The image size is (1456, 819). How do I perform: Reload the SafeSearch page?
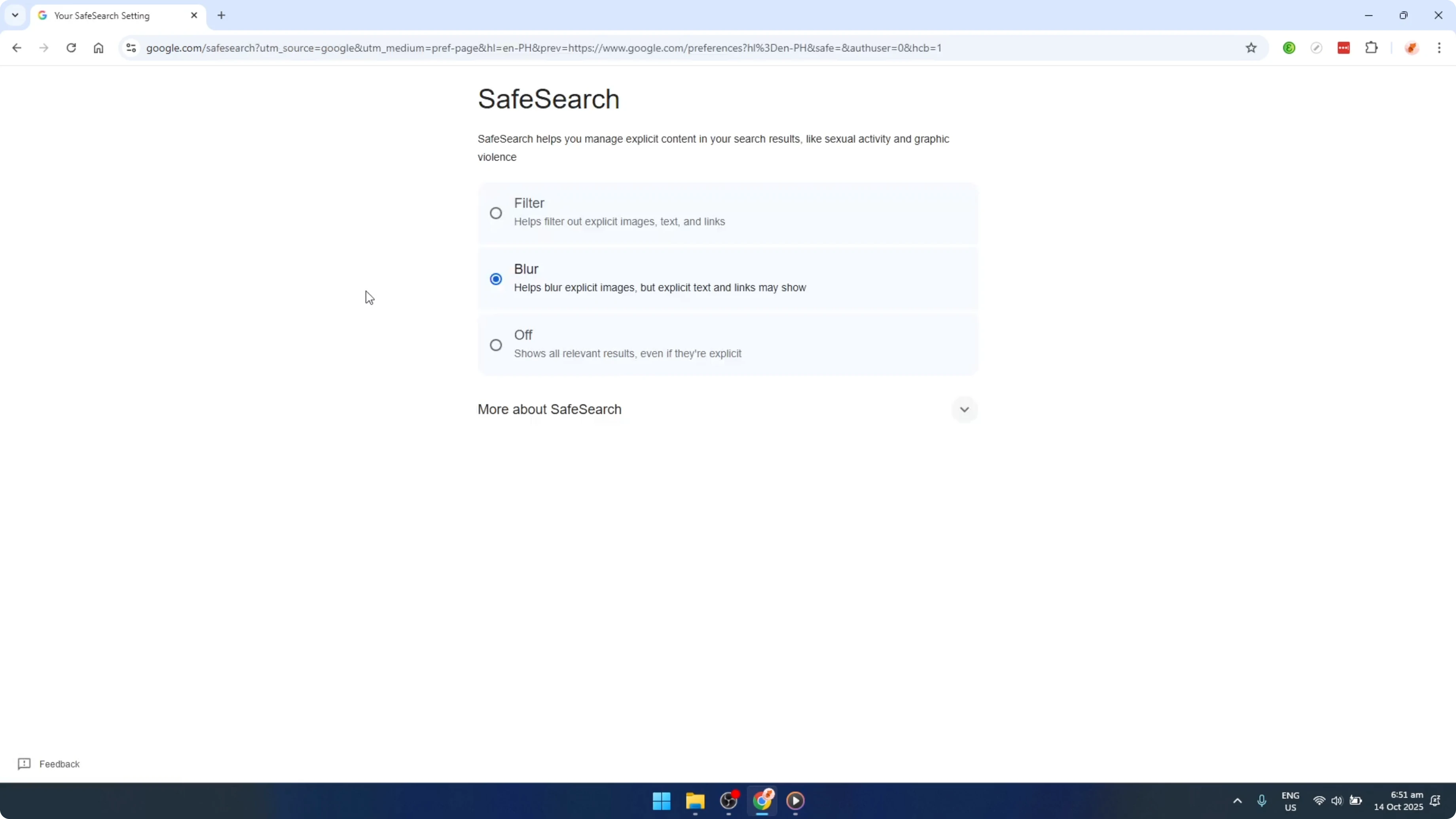click(x=71, y=47)
